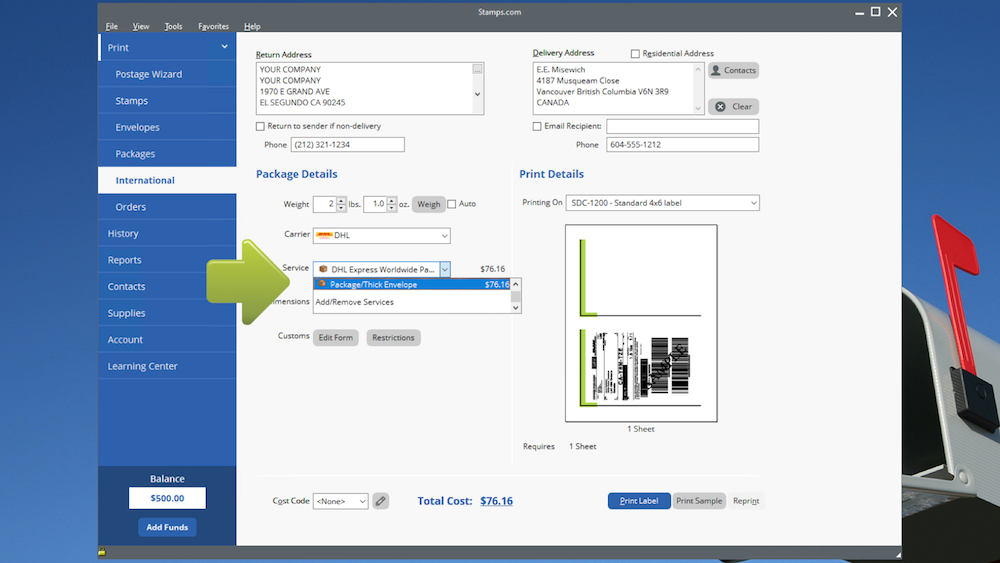
Task: Click the Edit Form customs button
Action: click(x=336, y=338)
